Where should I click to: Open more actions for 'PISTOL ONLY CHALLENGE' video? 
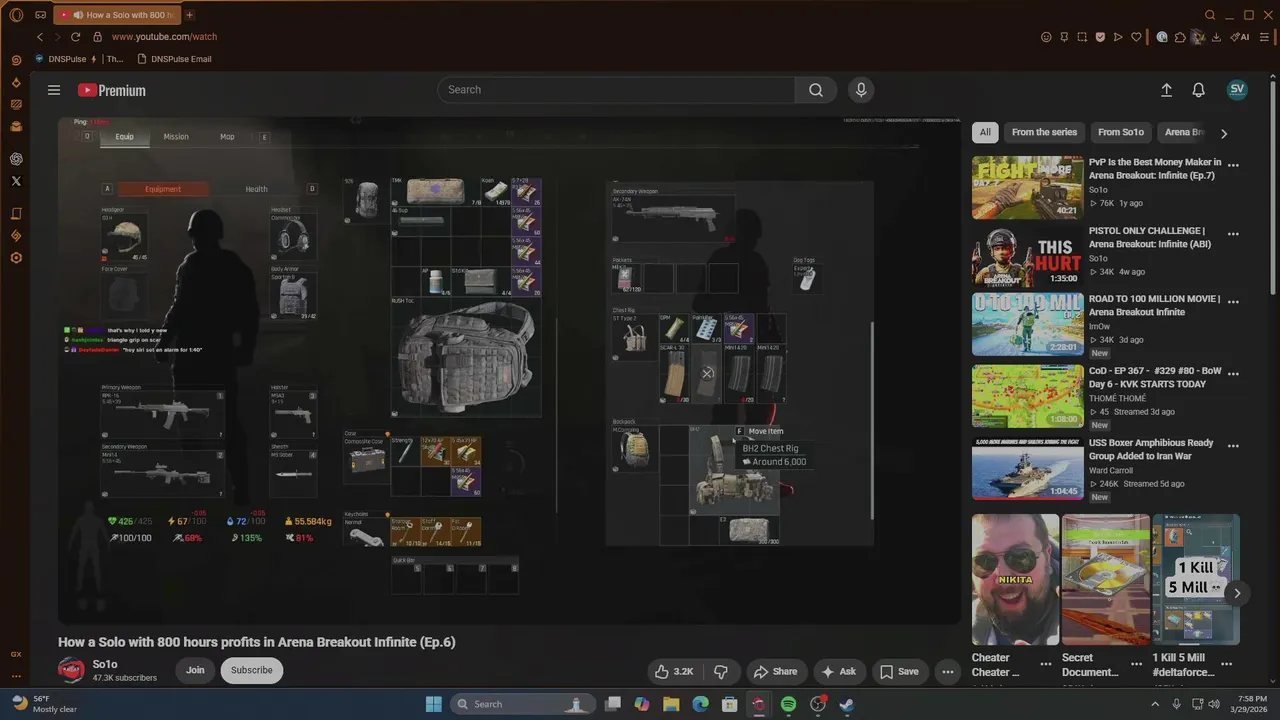(x=1233, y=234)
